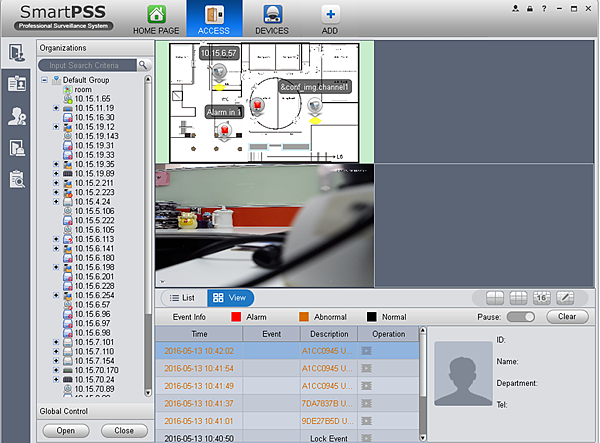Choose the 16-split layout icon

541,298
